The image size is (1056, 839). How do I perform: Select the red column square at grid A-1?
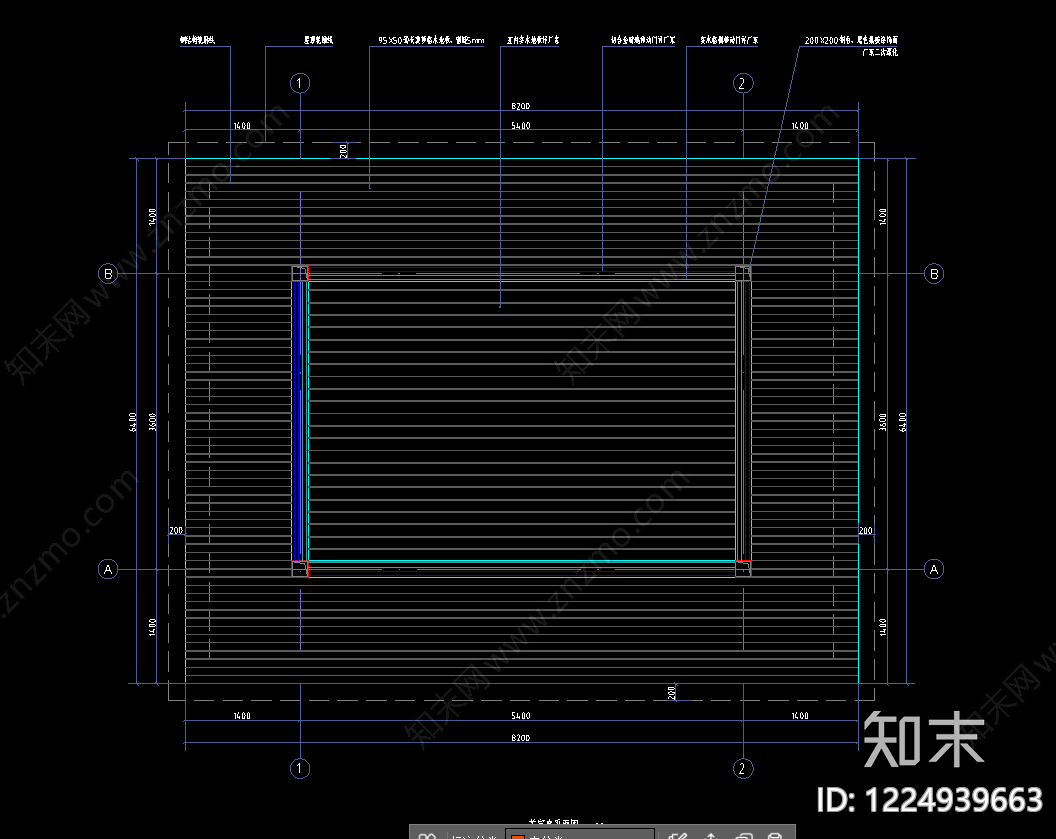click(300, 569)
